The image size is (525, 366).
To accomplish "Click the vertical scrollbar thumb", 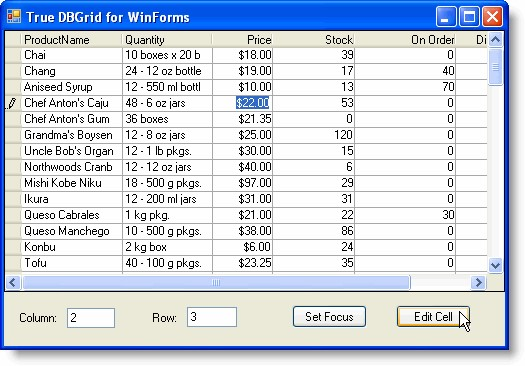I will click(x=496, y=67).
